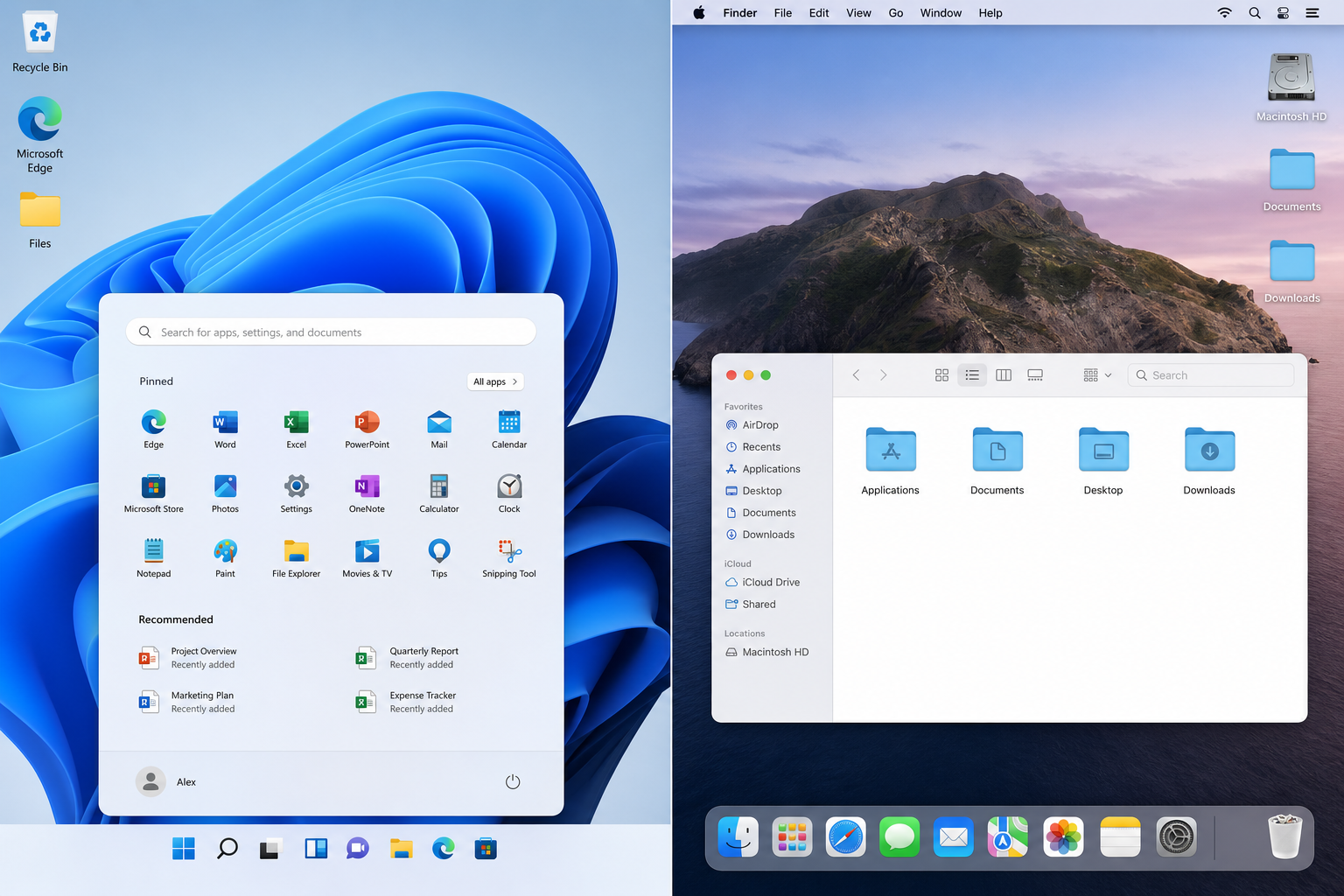Open the Apple menu
Screen dimensions: 1344x896
[x=699, y=13]
